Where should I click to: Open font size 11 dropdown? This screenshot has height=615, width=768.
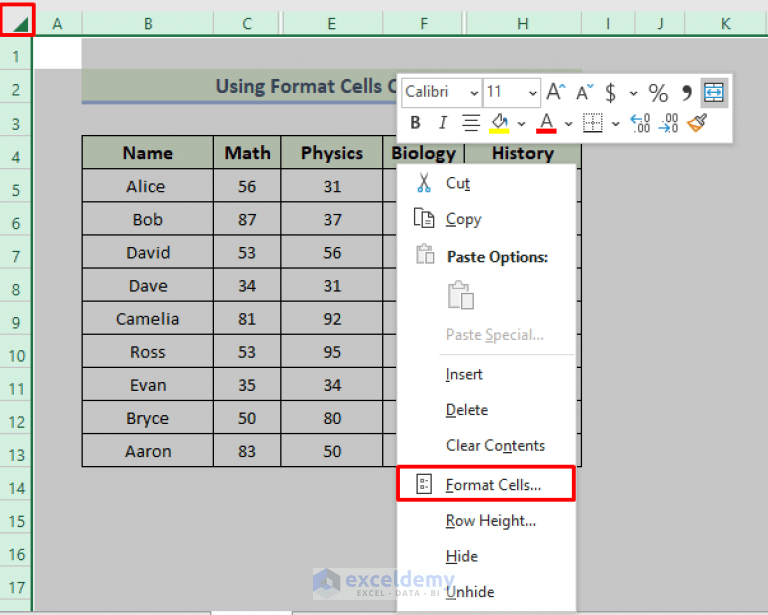(532, 93)
